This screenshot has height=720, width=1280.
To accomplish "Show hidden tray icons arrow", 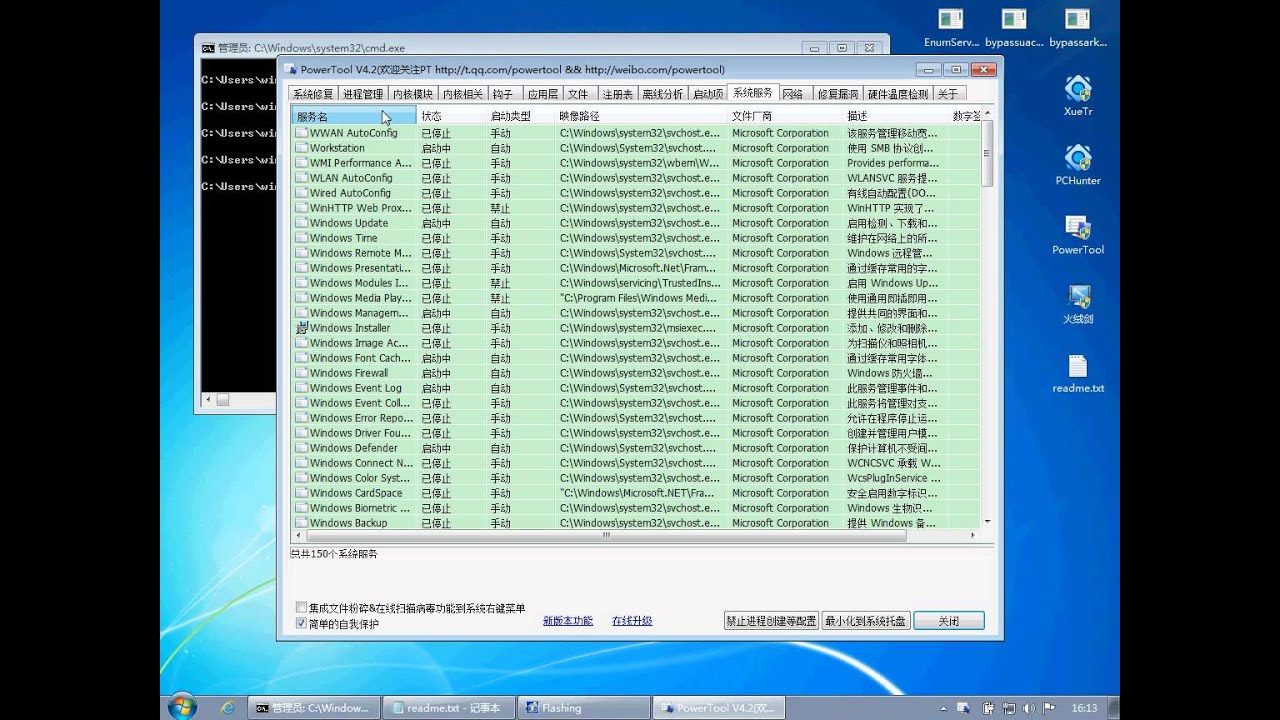I will tap(943, 708).
